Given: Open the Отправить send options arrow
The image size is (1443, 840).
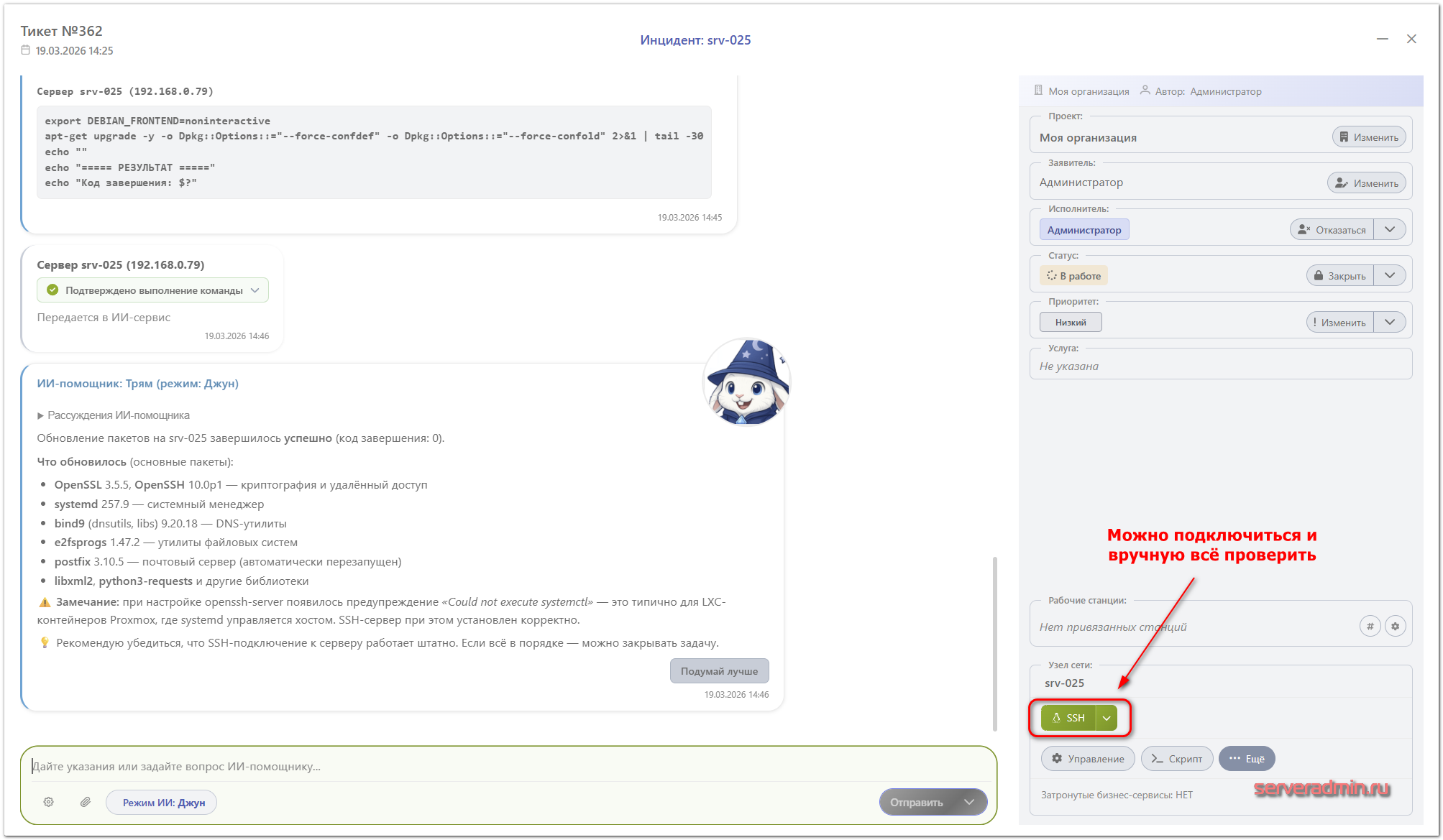Looking at the screenshot, I should click(969, 803).
